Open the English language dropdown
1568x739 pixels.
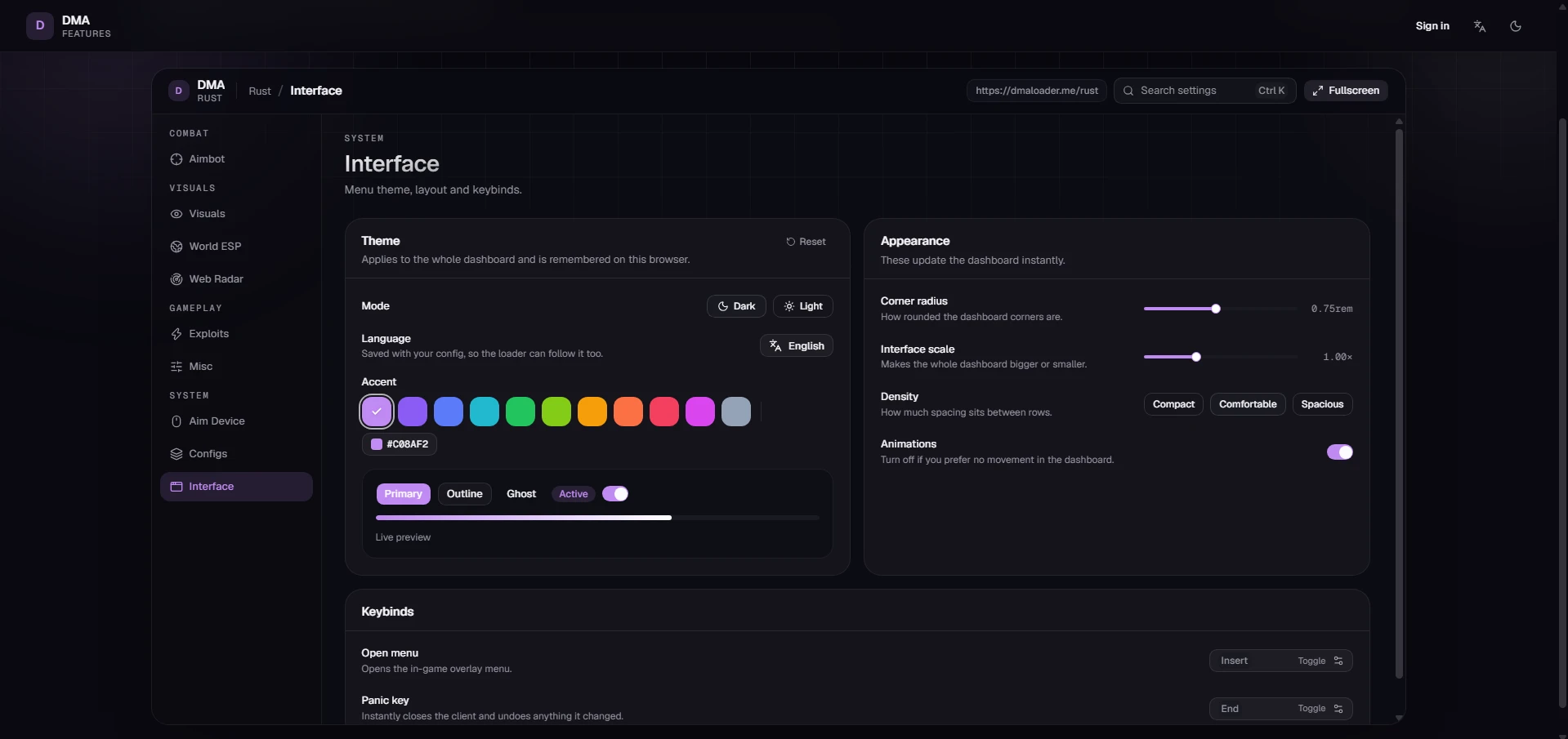[797, 346]
